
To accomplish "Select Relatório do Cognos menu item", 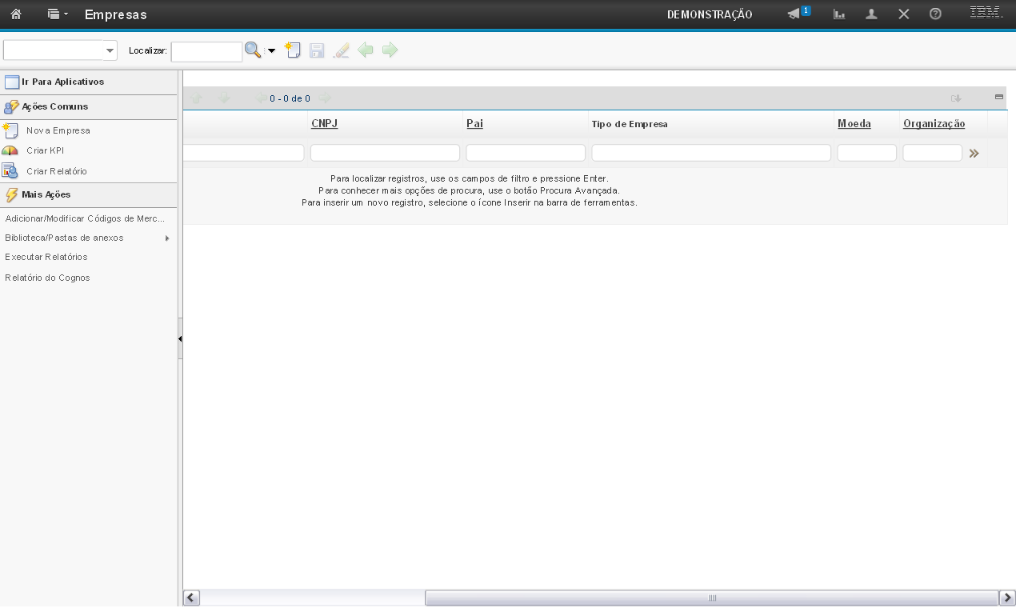I will [x=47, y=277].
